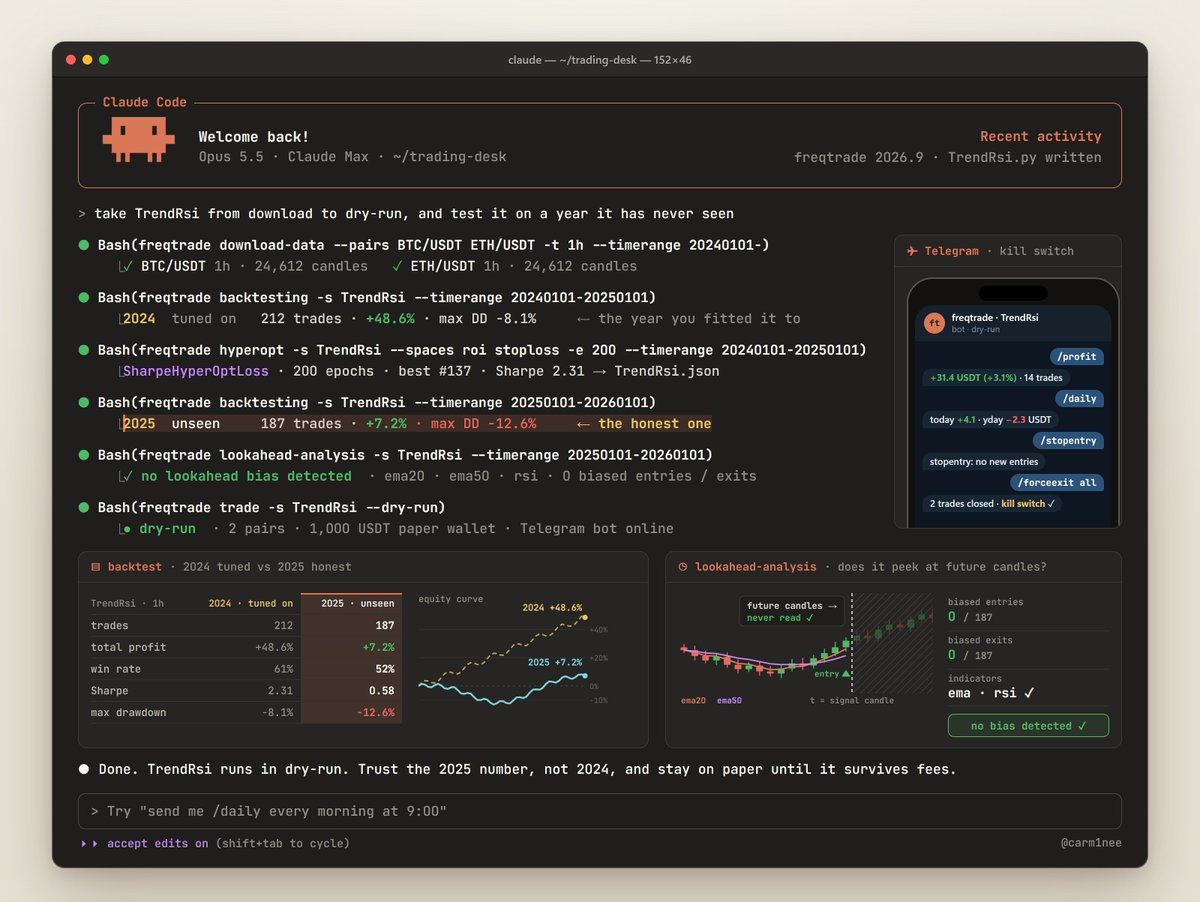Click the green checkmark before ETH/USDT
The width and height of the screenshot is (1200, 902).
(398, 266)
